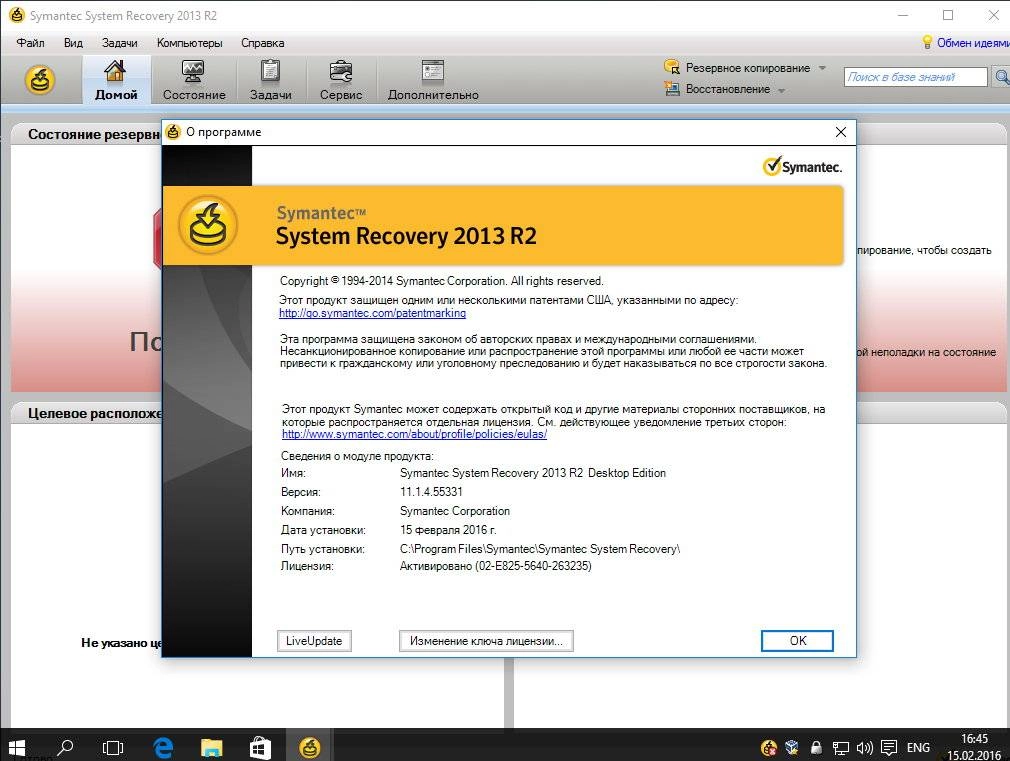
Task: Click the ENG language indicator
Action: pyautogui.click(x=918, y=747)
